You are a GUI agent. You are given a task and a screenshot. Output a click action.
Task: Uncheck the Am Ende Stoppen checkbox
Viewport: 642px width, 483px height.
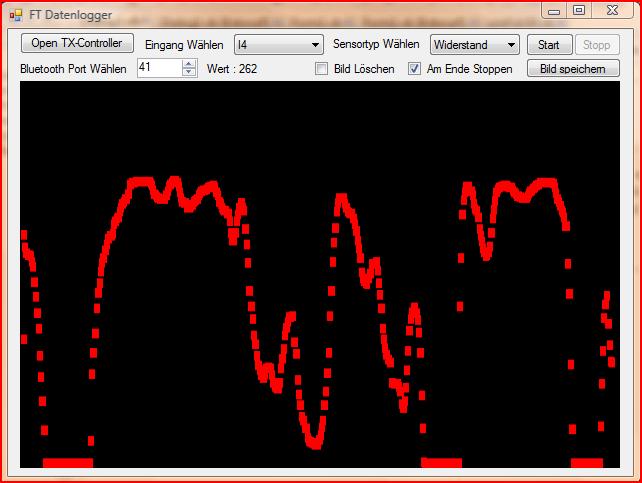414,69
